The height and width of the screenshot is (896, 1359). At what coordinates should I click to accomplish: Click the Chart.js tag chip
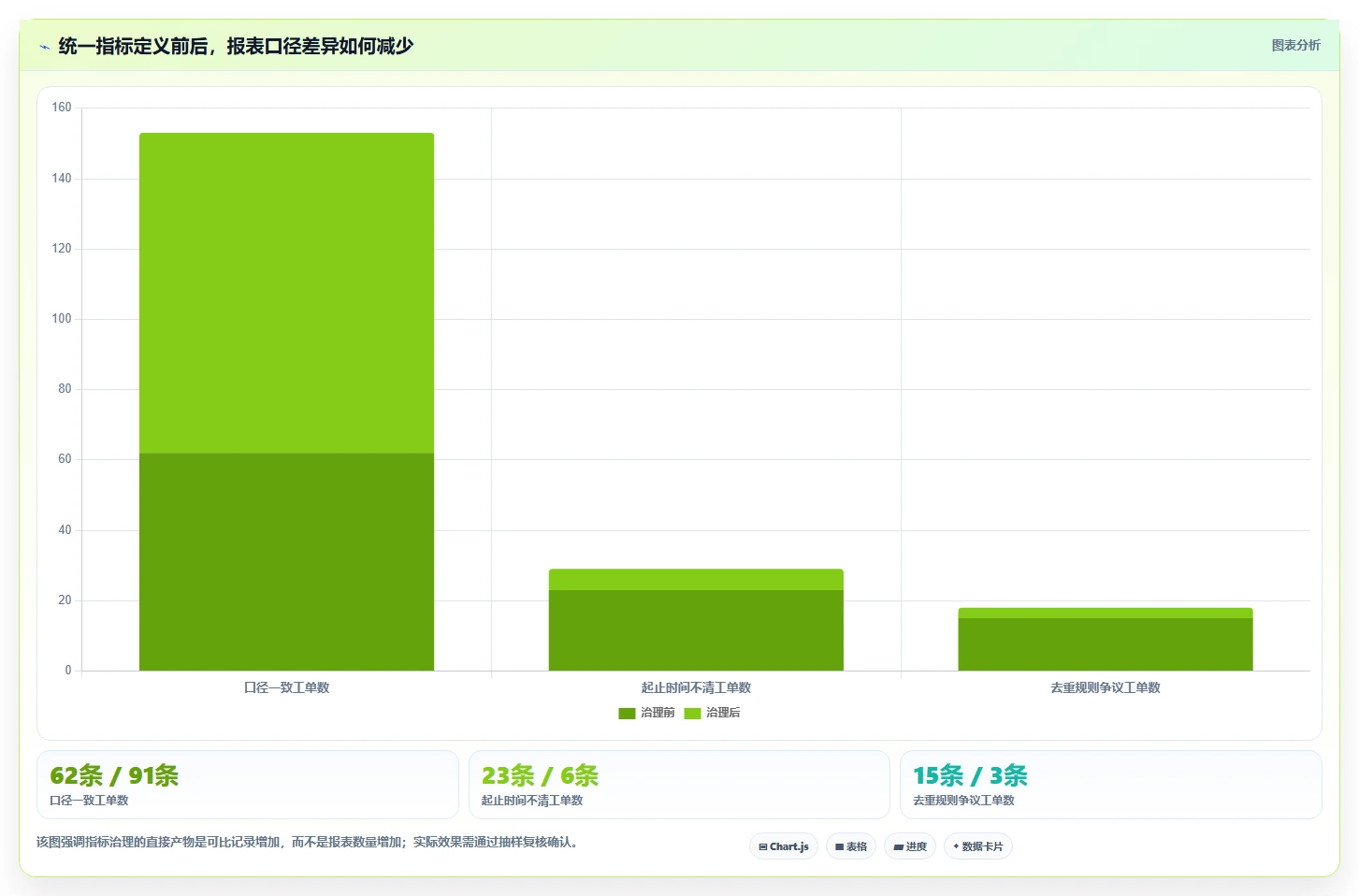coord(784,846)
